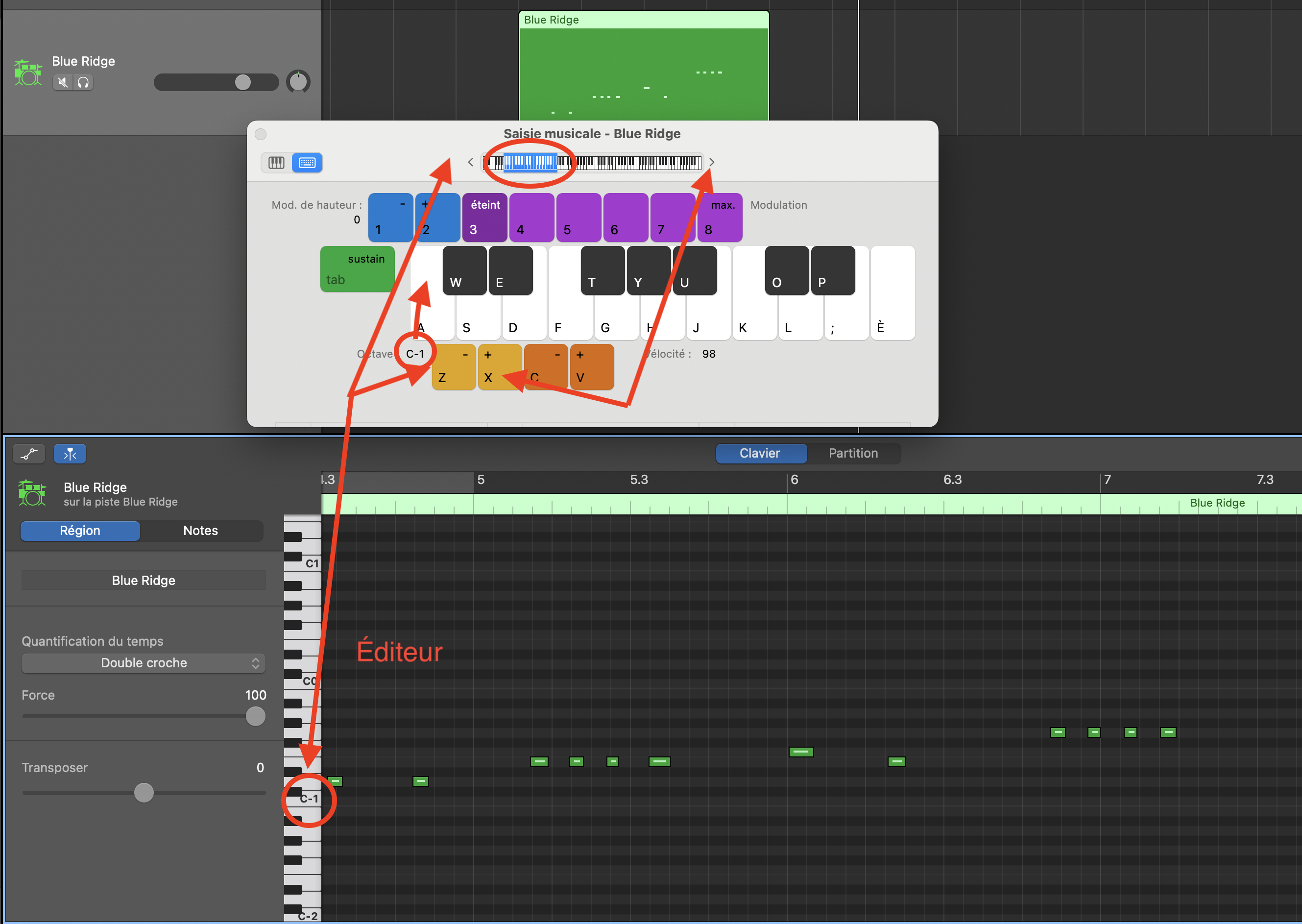Lower octave with Z minus key
Screen dimensions: 1302x924
click(454, 367)
